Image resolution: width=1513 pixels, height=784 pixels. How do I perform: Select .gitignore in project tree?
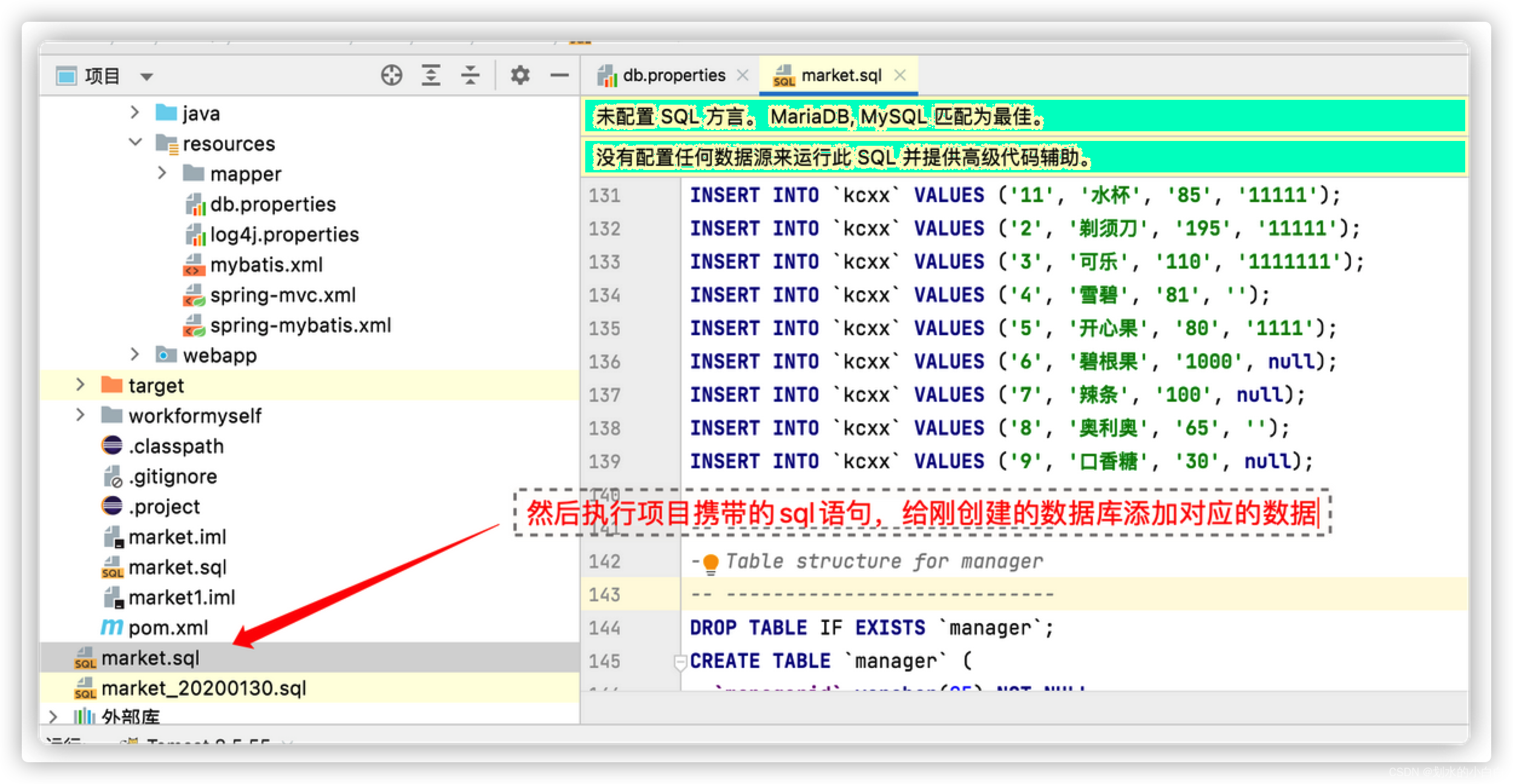click(x=172, y=477)
